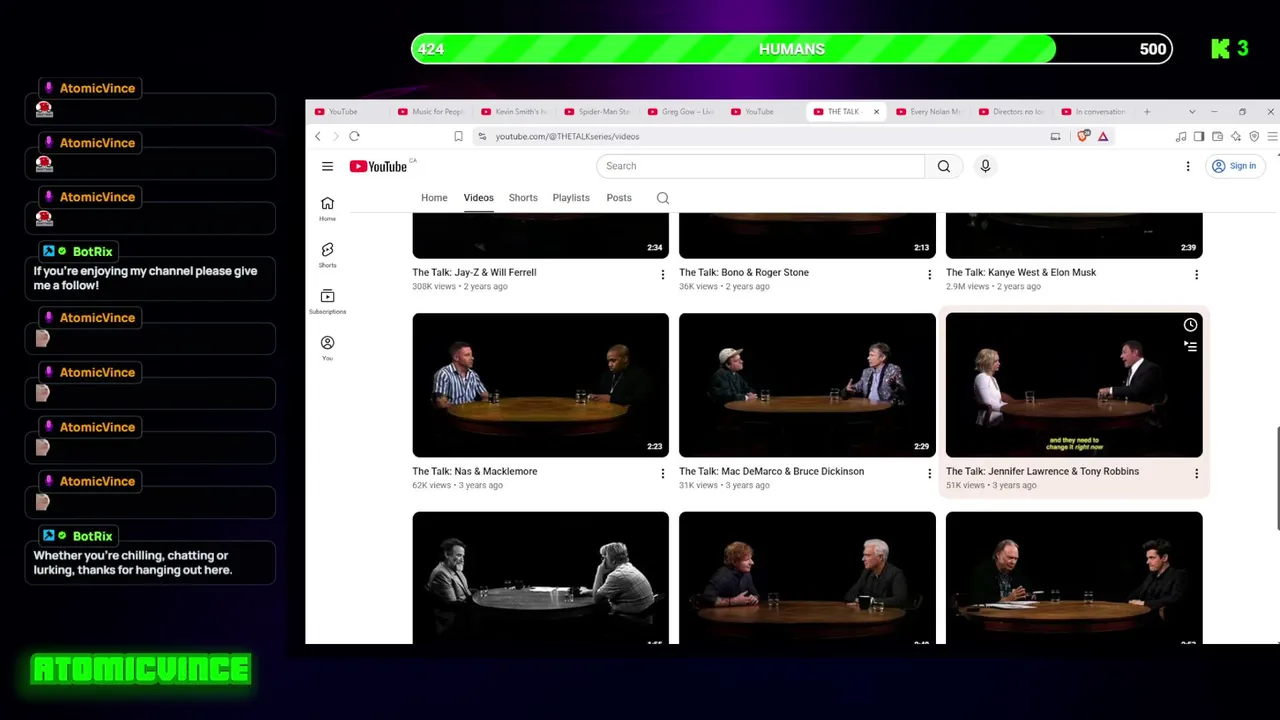Open options menu for Kanye West & Elon Musk
1280x720 pixels.
1196,274
